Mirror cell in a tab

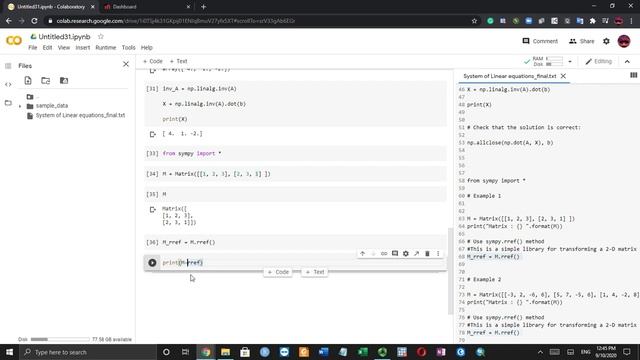click(416, 253)
